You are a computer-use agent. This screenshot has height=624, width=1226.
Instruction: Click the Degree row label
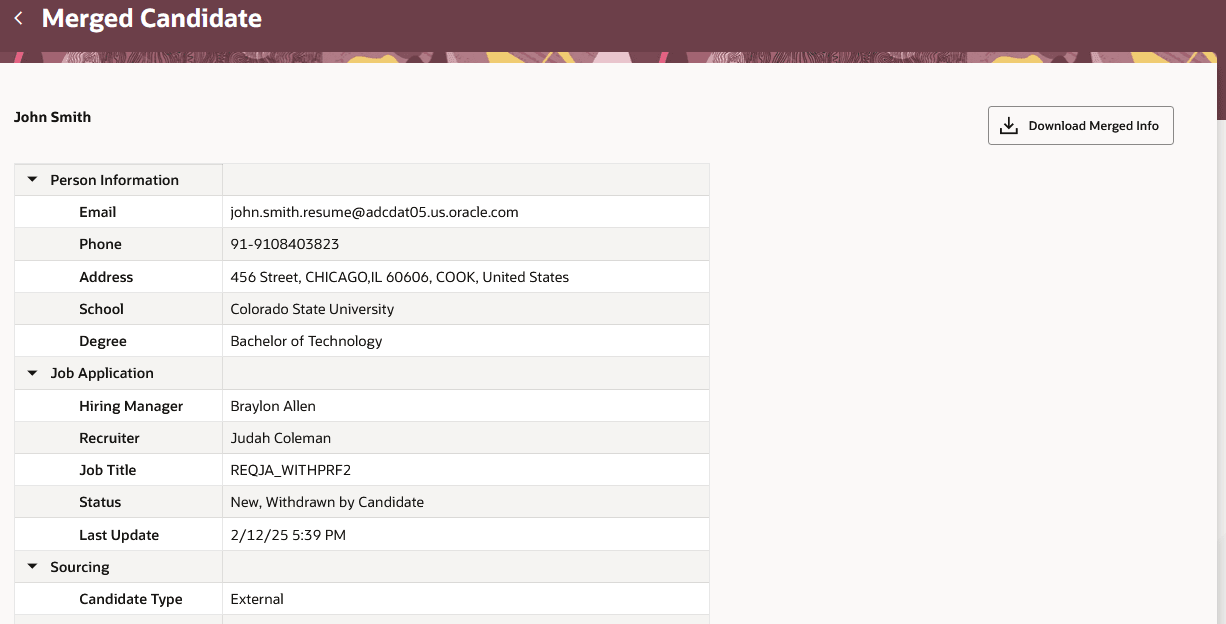(x=103, y=341)
